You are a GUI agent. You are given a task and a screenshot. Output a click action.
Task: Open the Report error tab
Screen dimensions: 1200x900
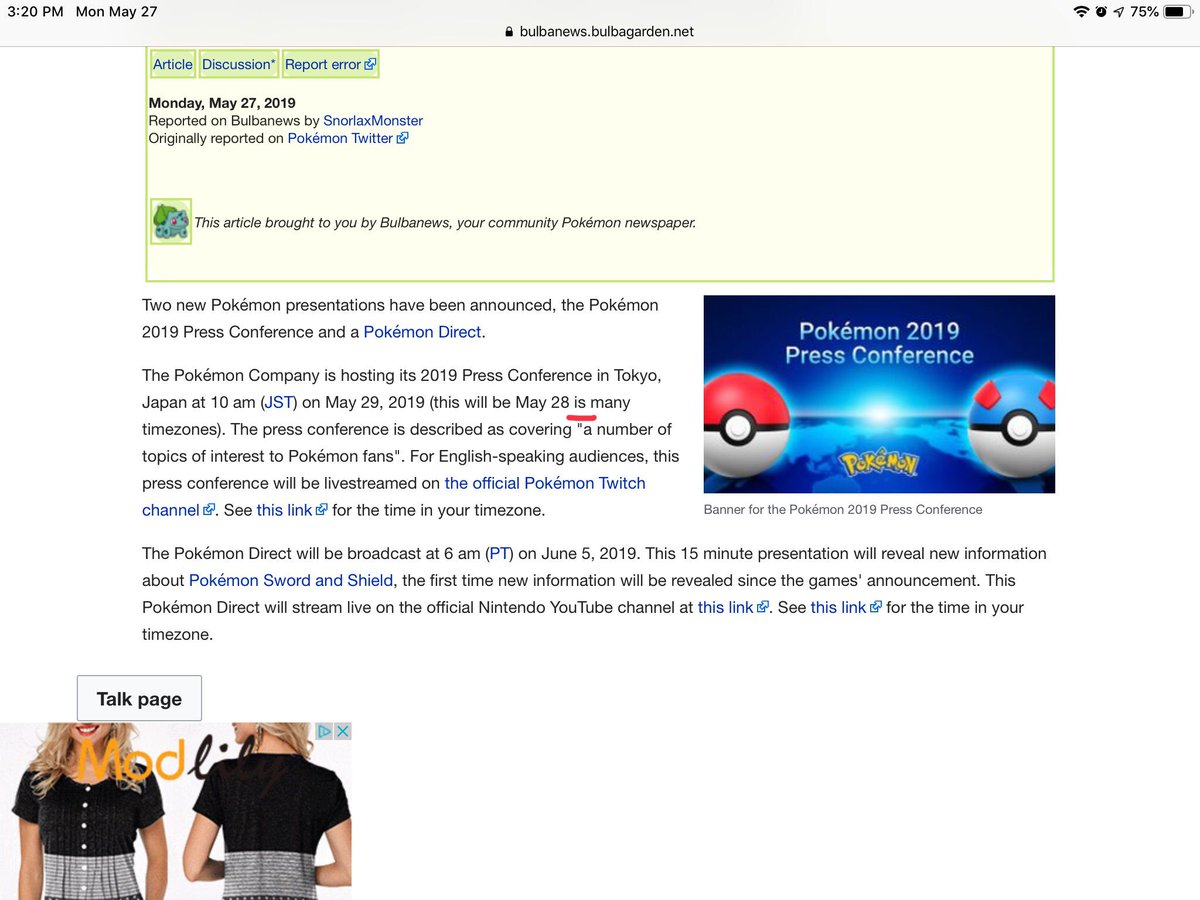point(330,64)
